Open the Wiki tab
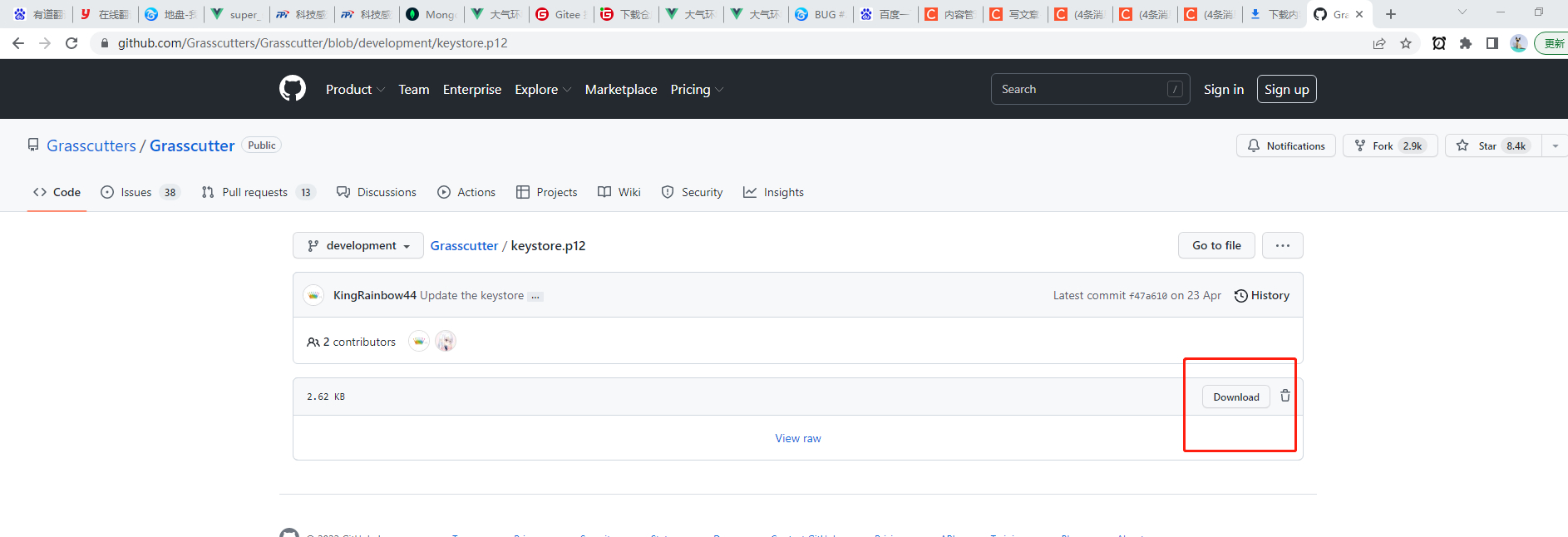1568x537 pixels. [619, 192]
